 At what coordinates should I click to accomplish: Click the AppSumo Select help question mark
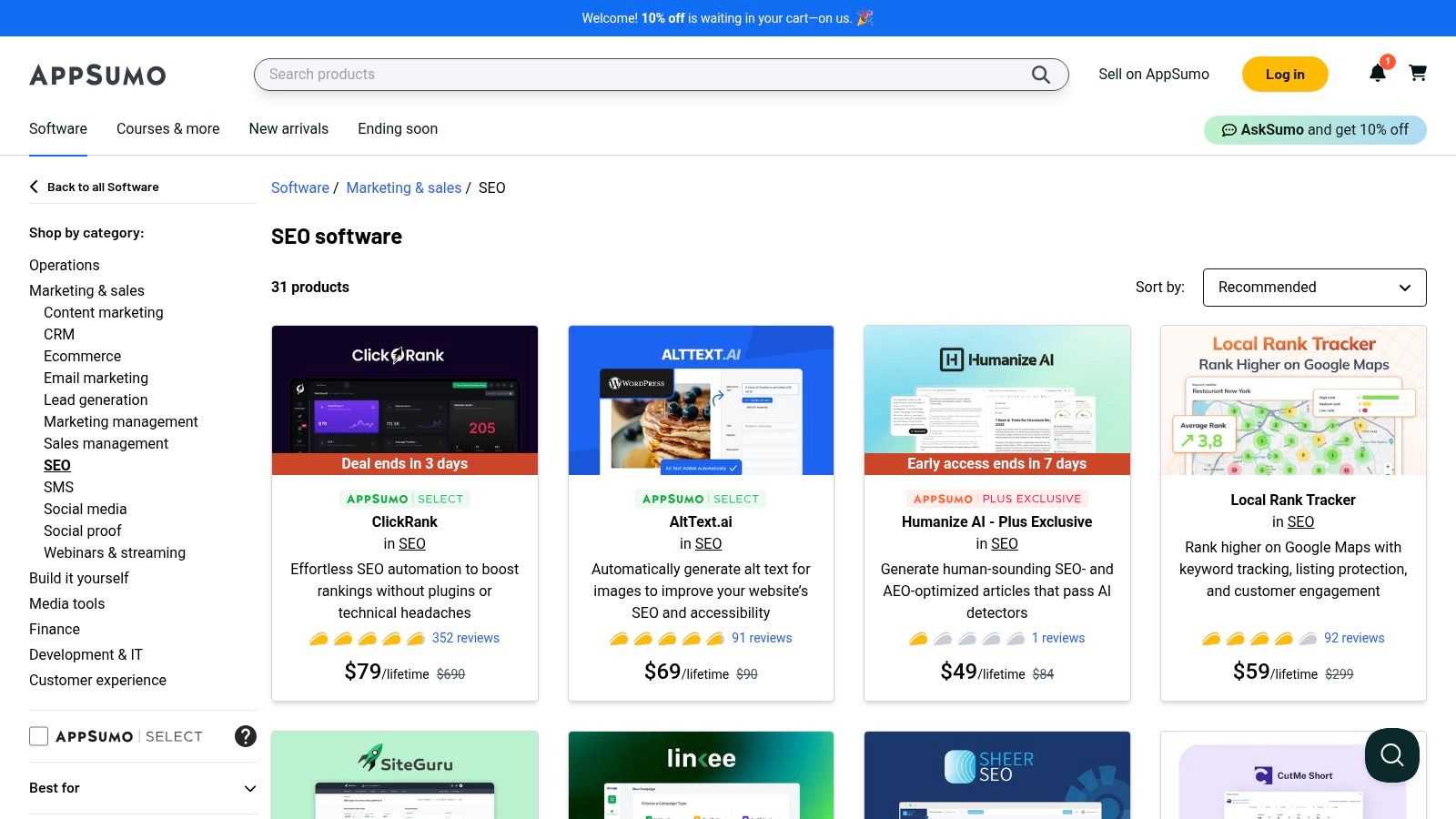point(246,736)
